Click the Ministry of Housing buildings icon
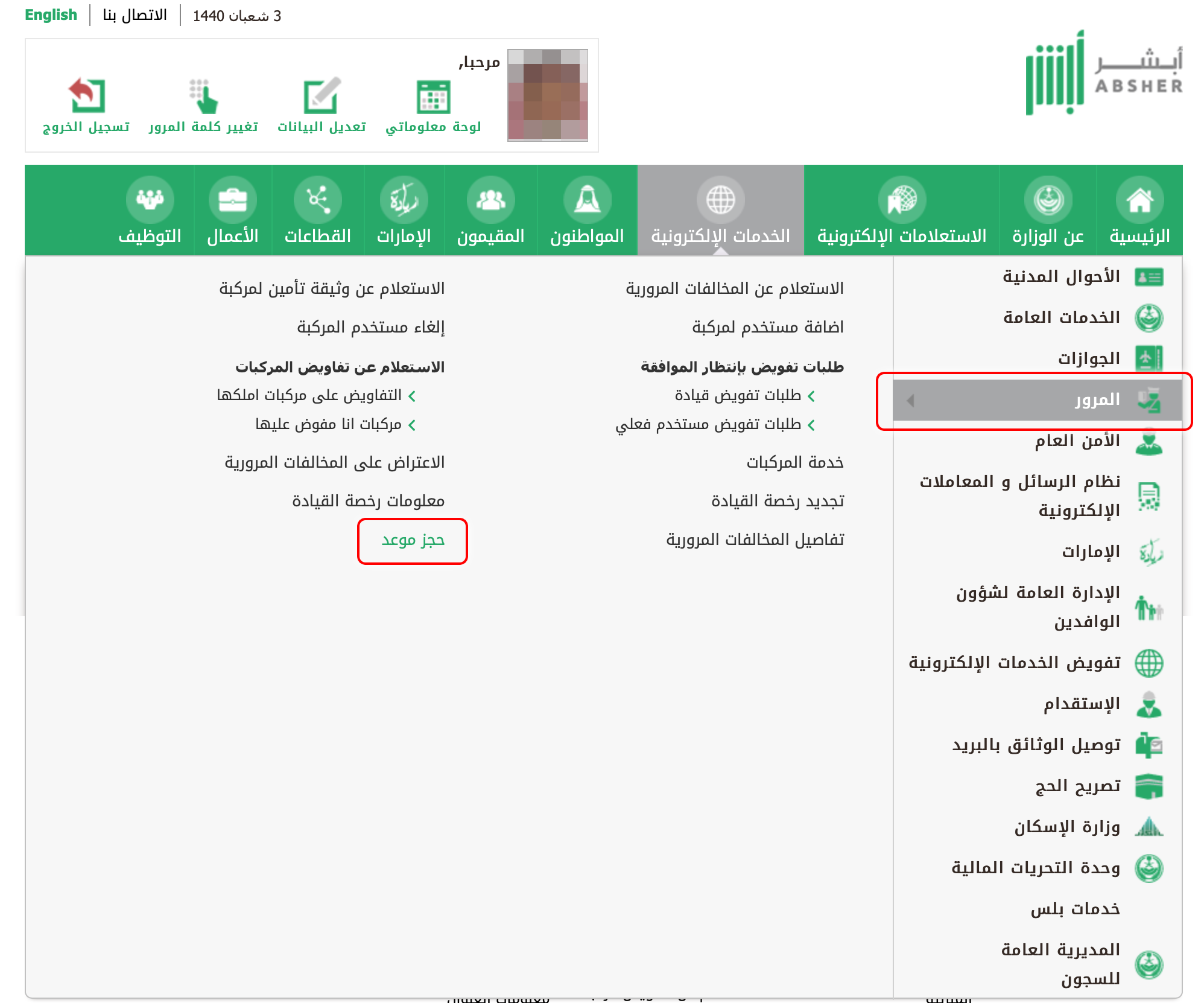 (1149, 827)
